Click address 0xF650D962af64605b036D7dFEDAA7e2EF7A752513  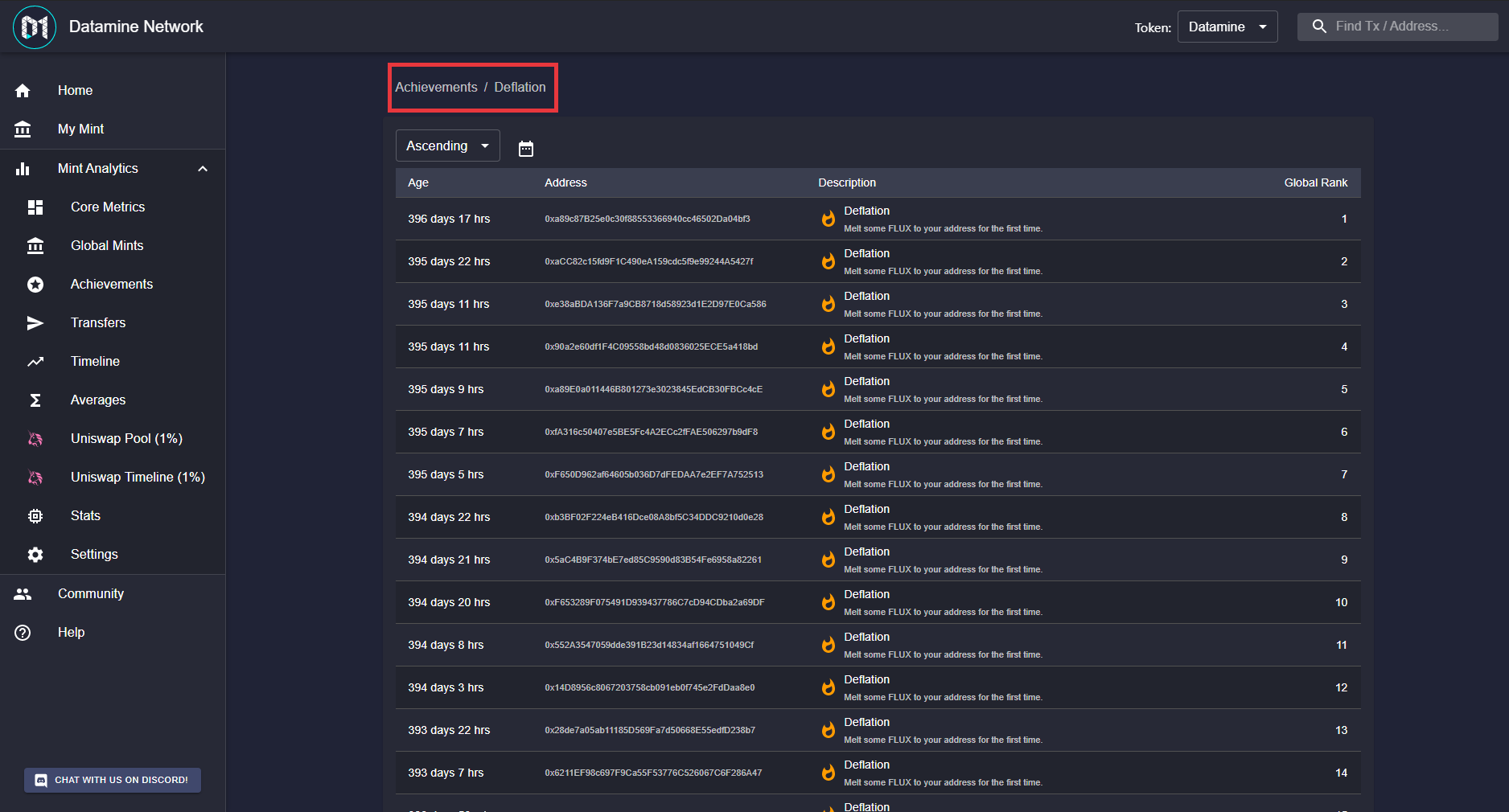click(x=654, y=474)
